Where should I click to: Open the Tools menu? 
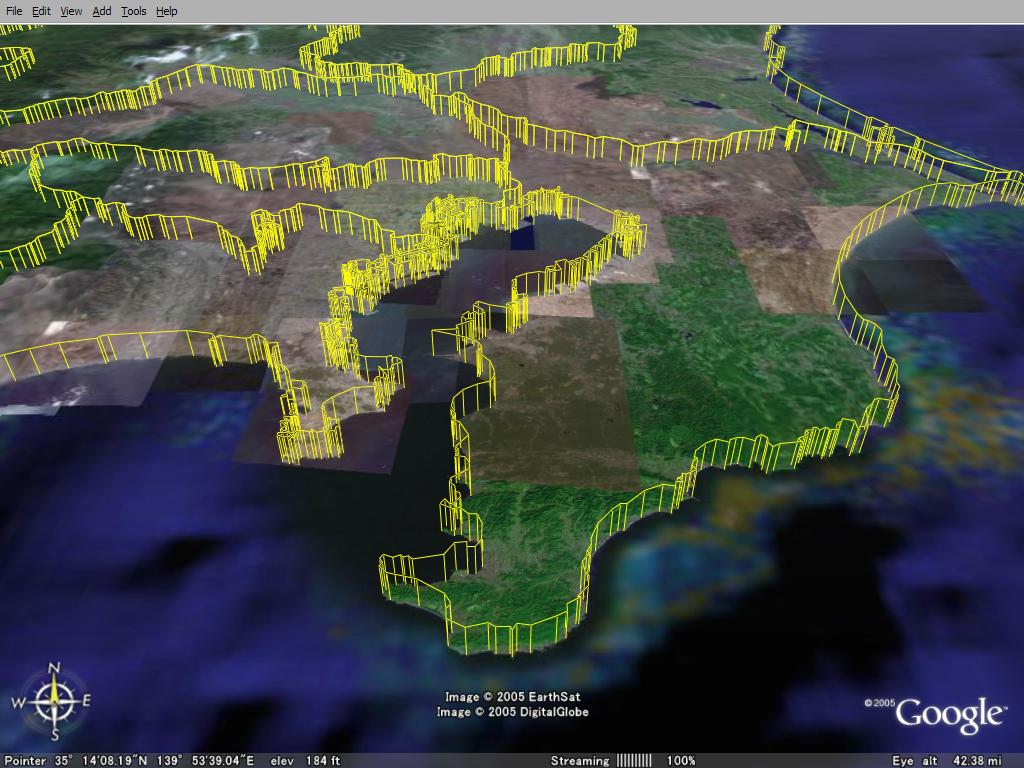tap(133, 11)
